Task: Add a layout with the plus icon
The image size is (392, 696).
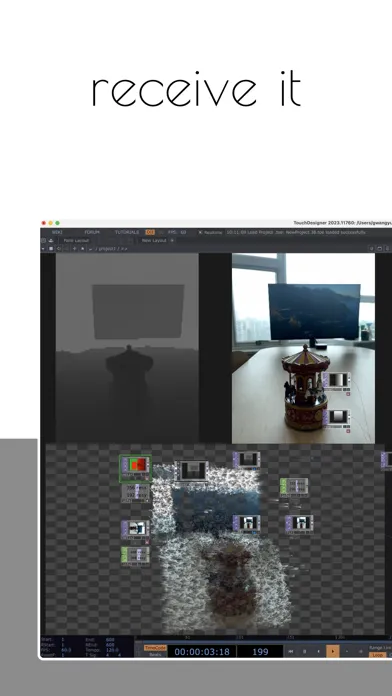Action: pos(172,240)
